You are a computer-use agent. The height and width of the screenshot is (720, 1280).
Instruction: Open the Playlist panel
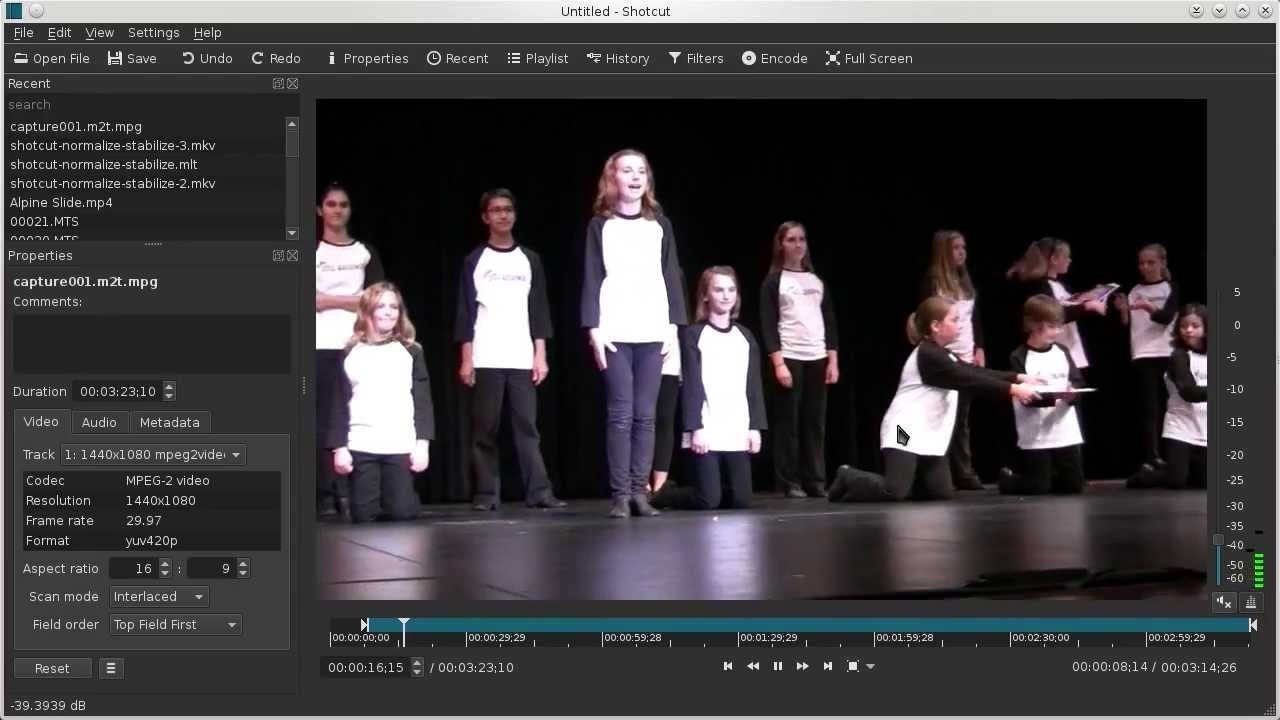(538, 58)
